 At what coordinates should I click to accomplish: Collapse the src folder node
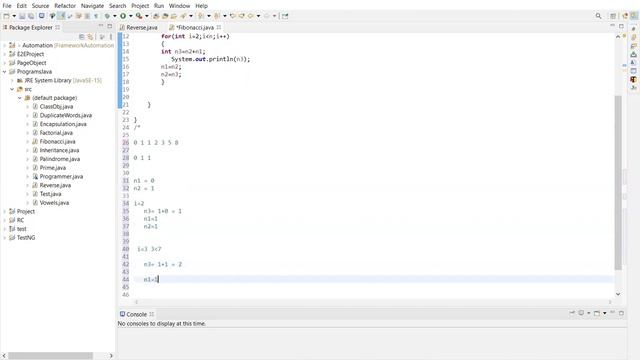(12, 89)
